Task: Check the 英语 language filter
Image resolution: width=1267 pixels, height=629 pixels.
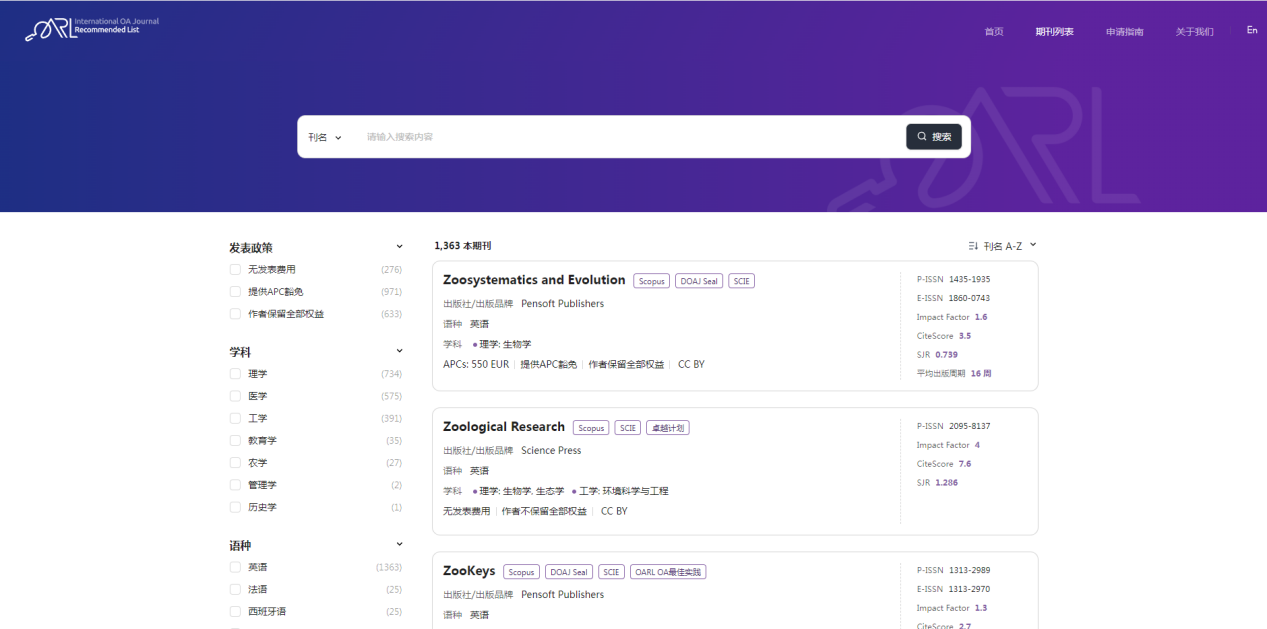Action: pos(236,567)
